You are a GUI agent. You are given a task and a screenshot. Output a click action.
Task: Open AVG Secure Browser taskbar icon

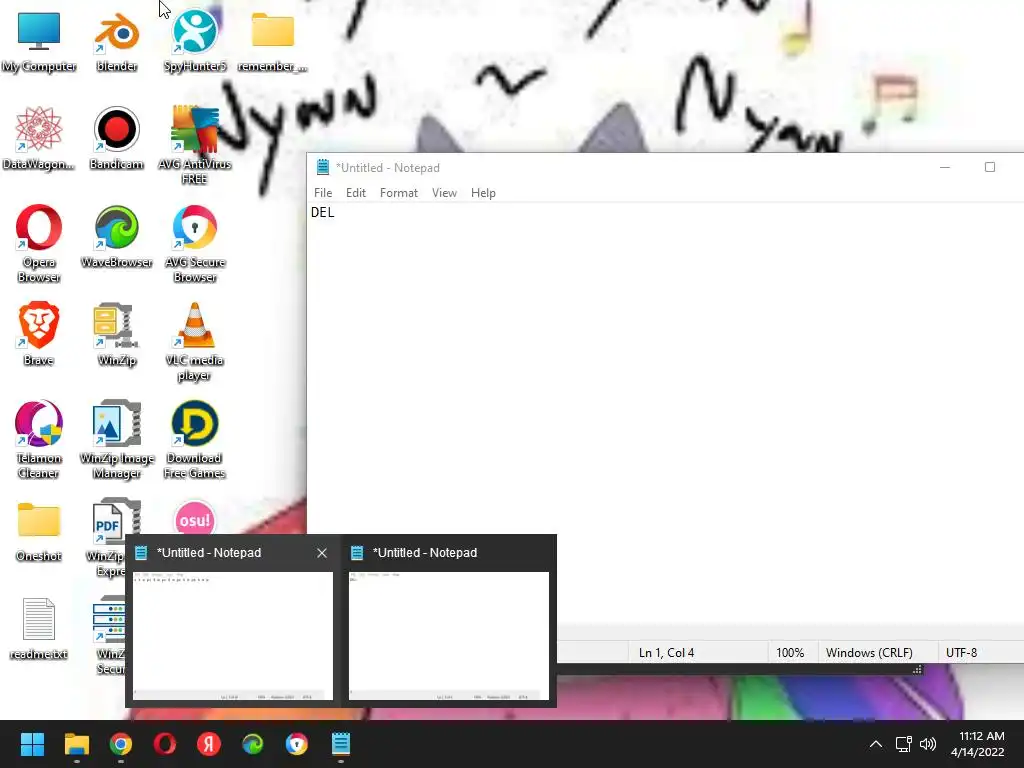click(x=296, y=744)
